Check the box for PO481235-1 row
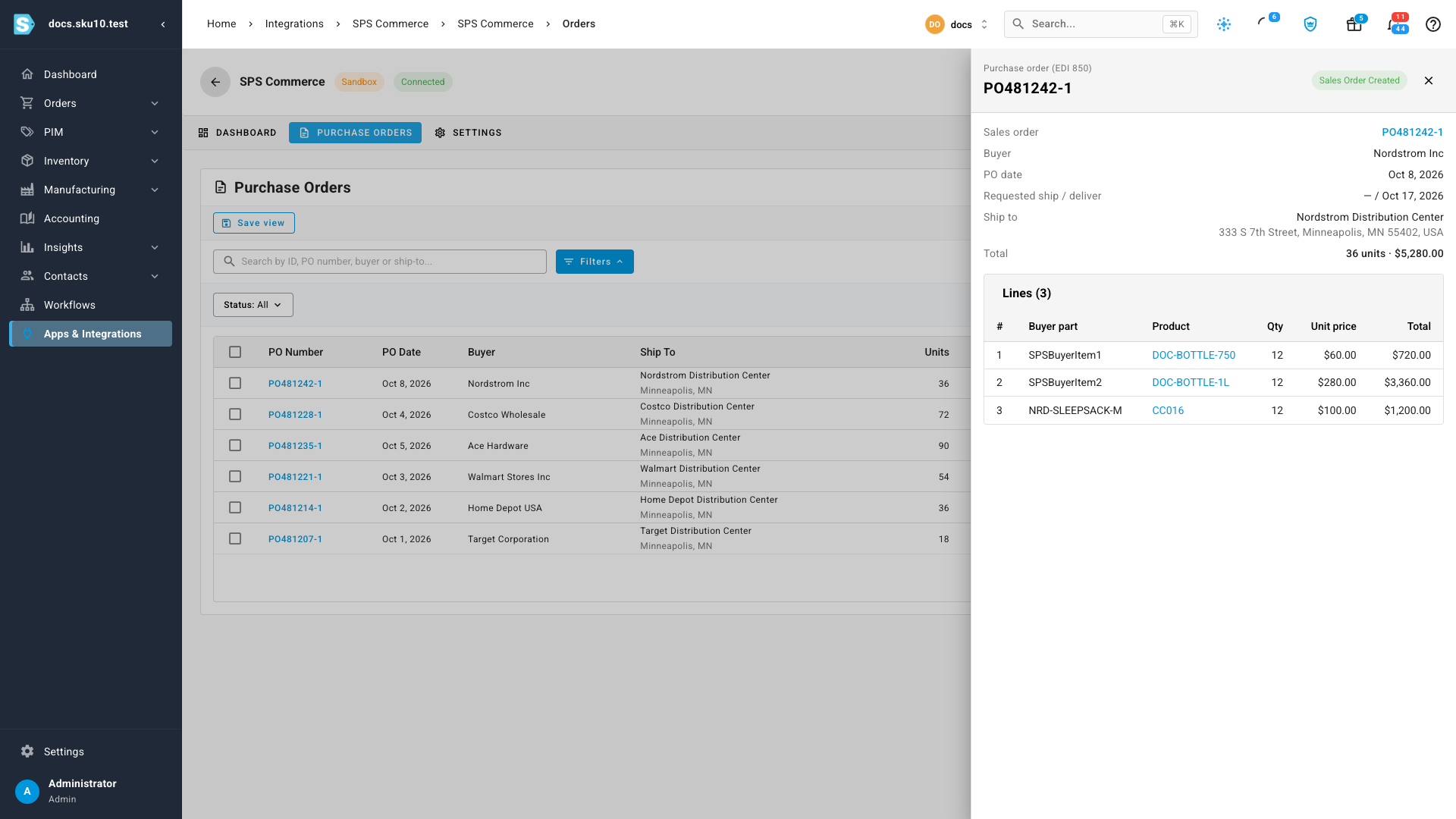Screen dimensions: 1456x819 (x=235, y=445)
